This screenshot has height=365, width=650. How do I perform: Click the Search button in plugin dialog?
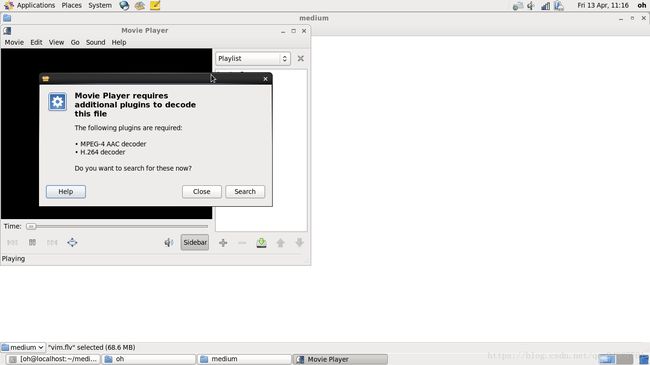coord(245,192)
